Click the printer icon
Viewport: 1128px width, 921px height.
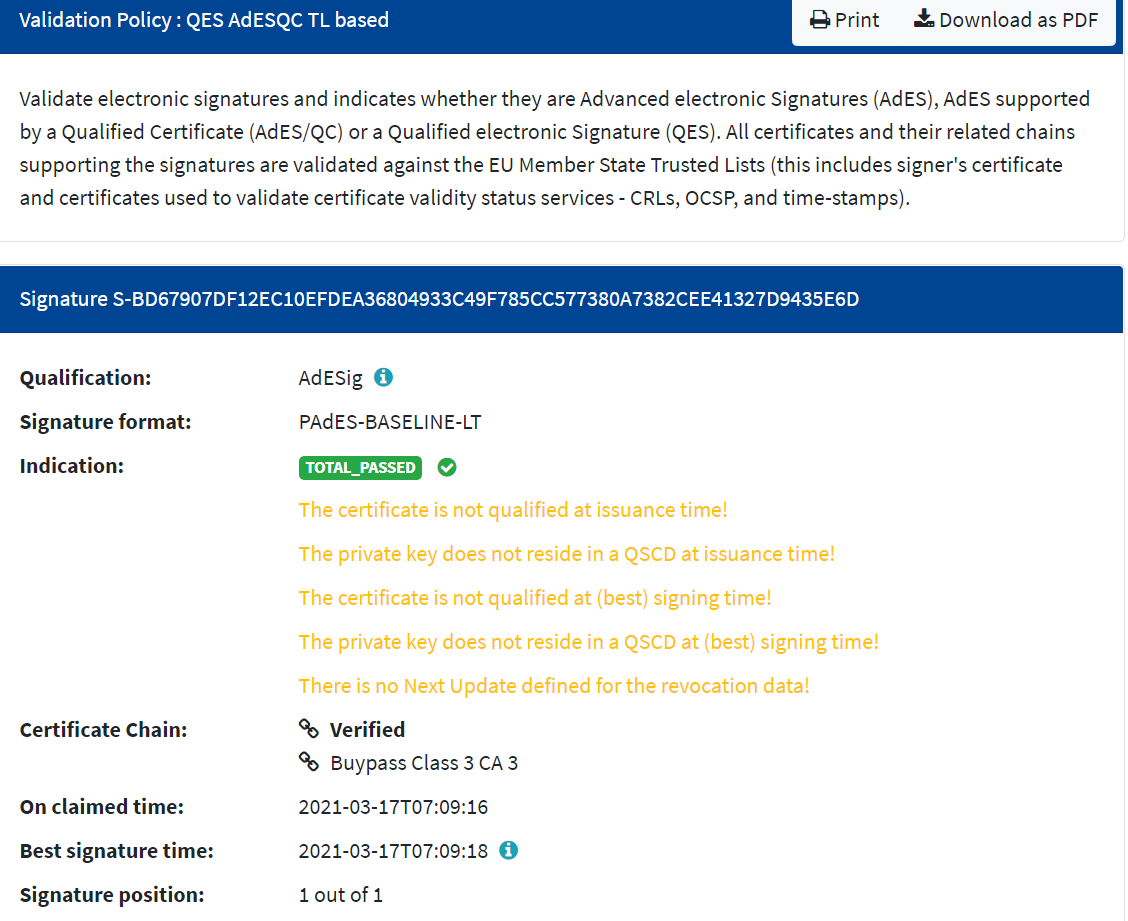[819, 20]
